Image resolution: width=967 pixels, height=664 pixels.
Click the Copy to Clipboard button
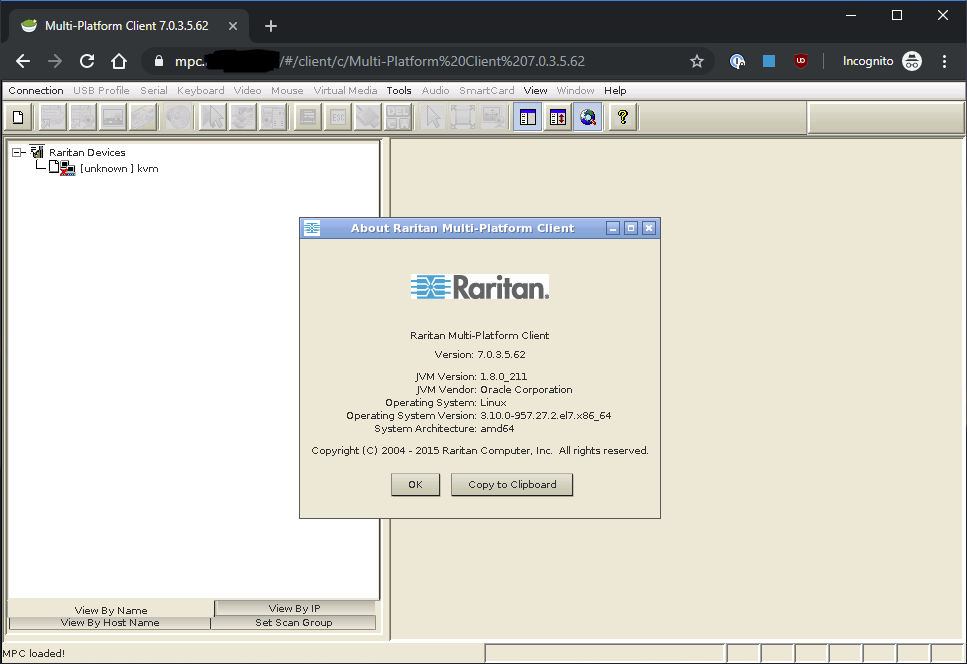(x=512, y=485)
